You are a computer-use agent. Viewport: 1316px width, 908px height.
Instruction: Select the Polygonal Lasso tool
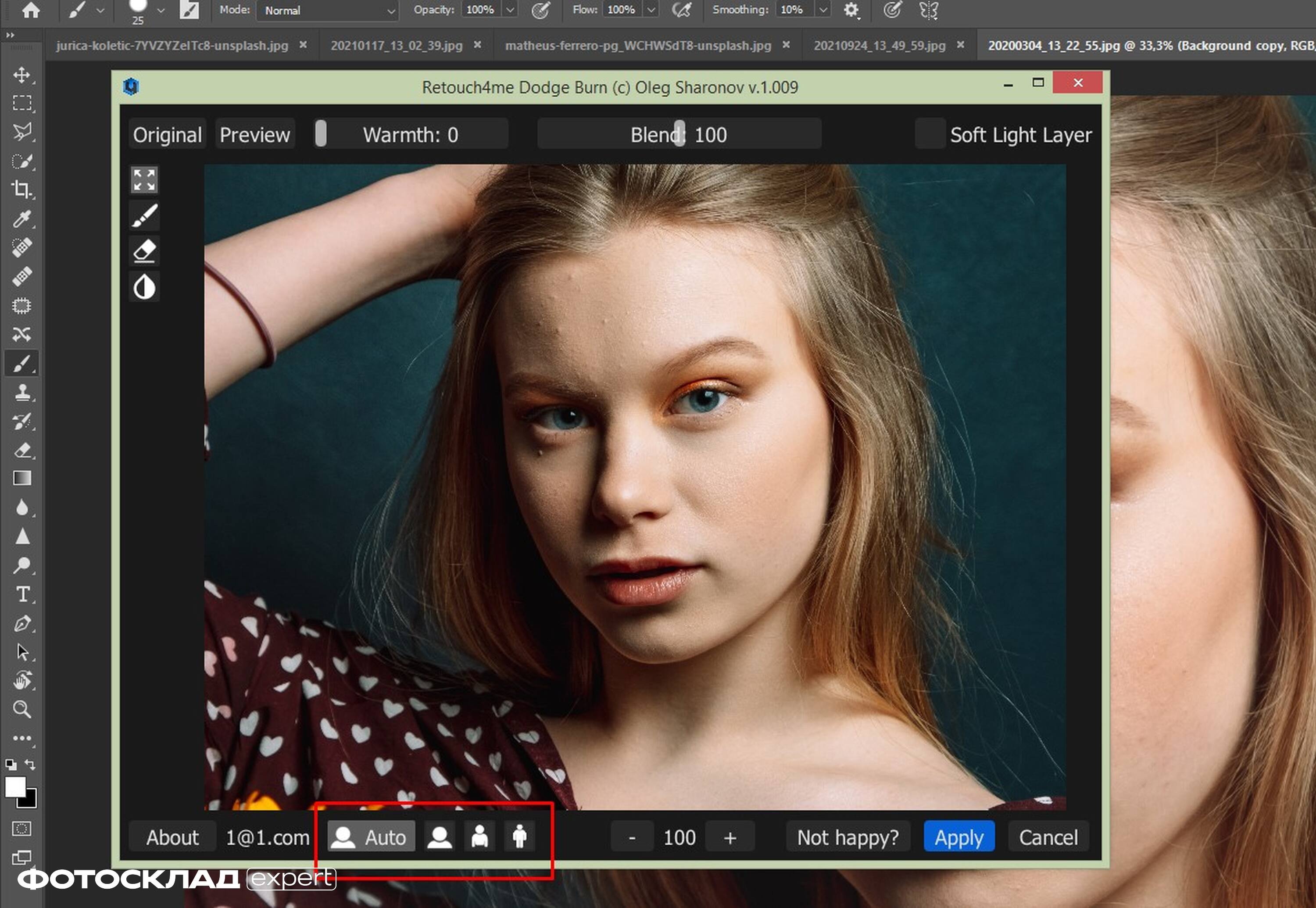tap(21, 132)
